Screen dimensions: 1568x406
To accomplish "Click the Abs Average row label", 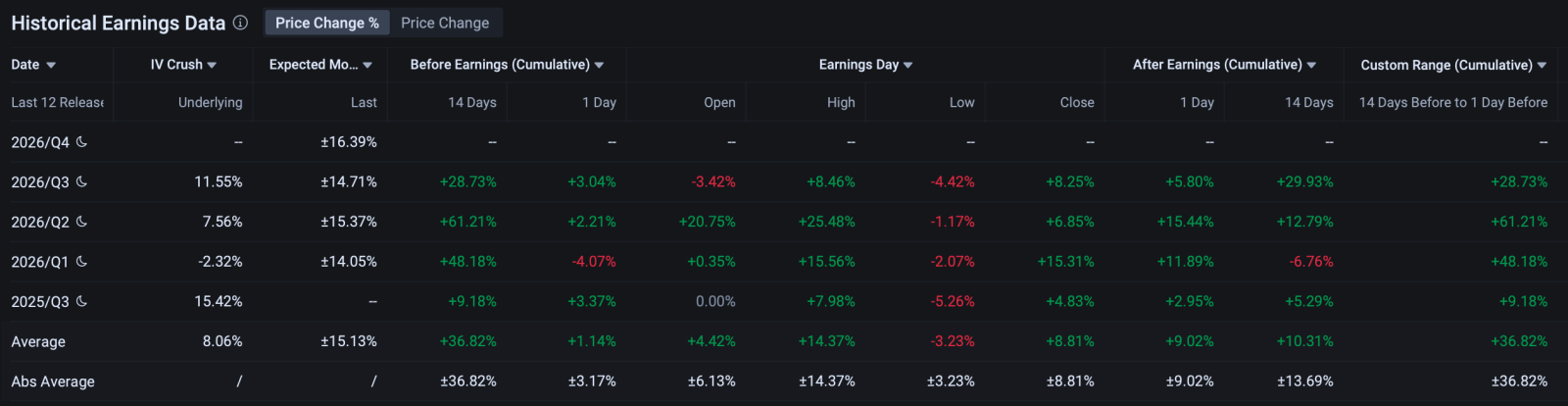I will tap(53, 381).
